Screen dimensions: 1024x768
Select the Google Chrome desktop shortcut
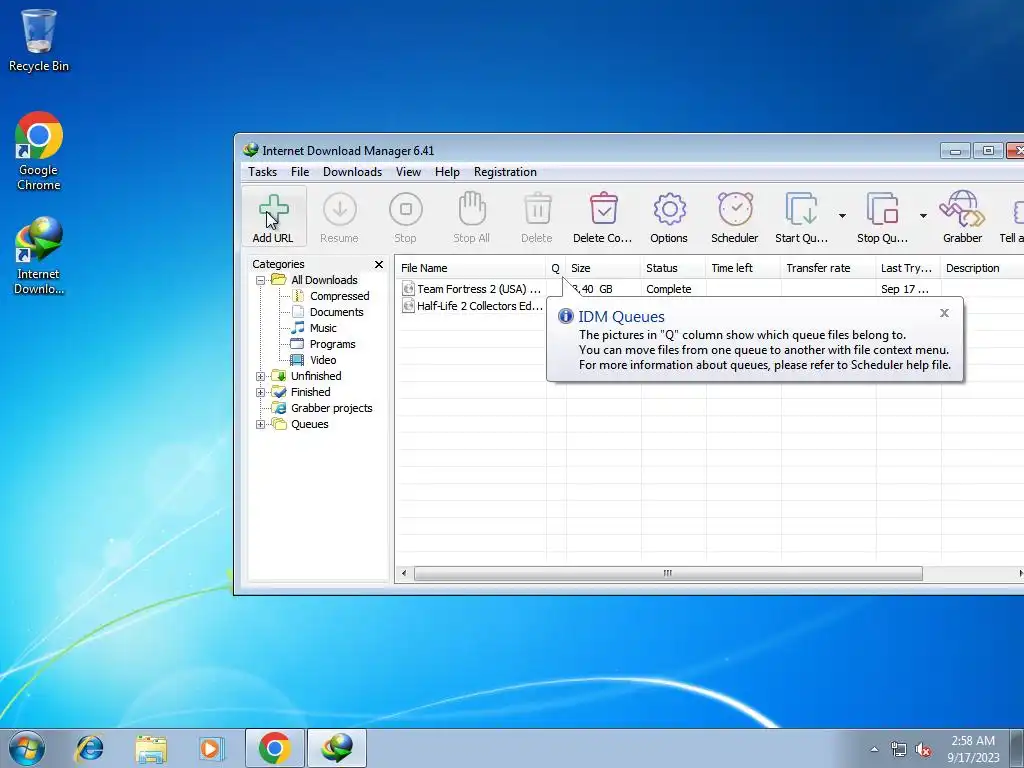click(x=39, y=152)
